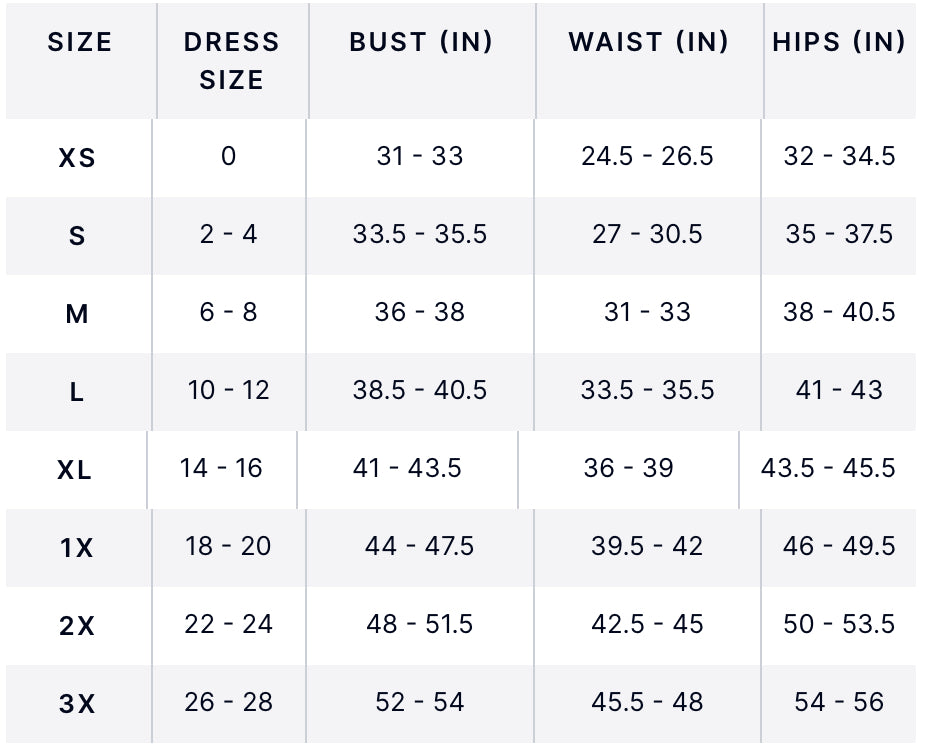Select the WAIST (IN) column header
This screenshot has width=925, height=751.
click(x=648, y=43)
